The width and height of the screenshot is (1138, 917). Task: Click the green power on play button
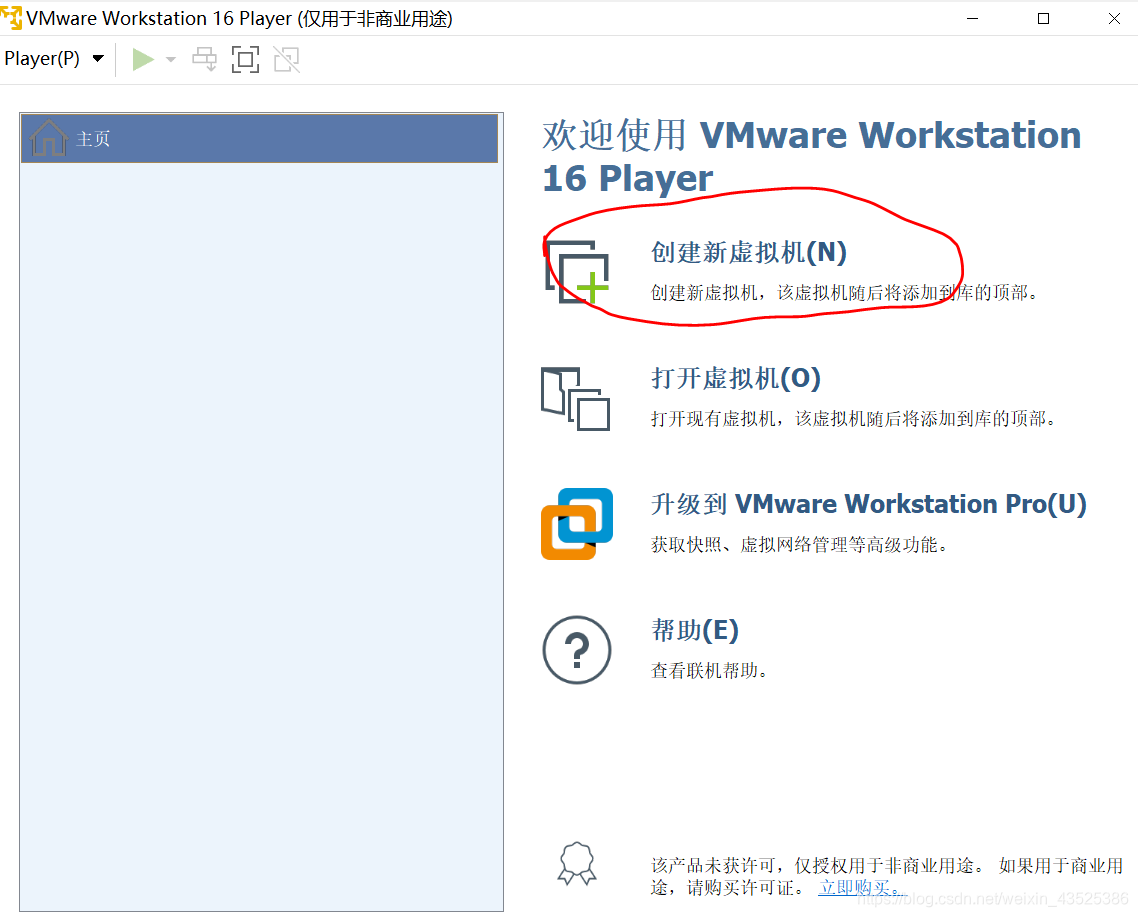point(143,60)
